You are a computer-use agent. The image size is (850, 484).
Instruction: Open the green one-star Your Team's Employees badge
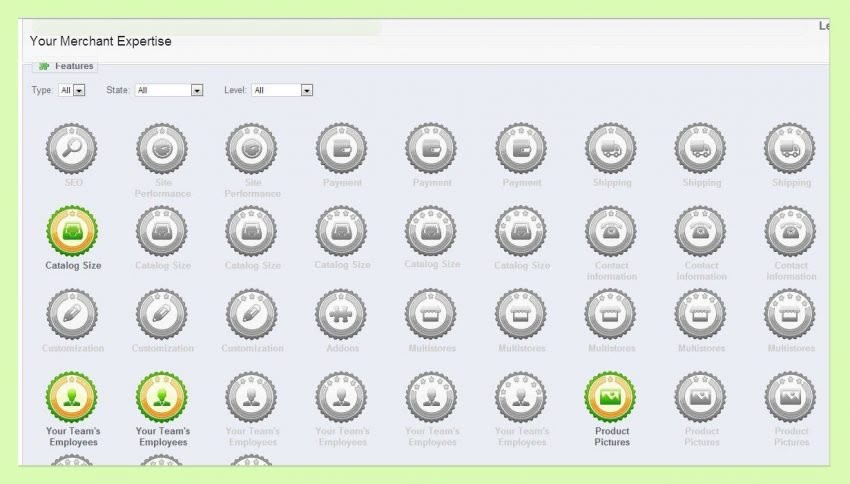72,397
